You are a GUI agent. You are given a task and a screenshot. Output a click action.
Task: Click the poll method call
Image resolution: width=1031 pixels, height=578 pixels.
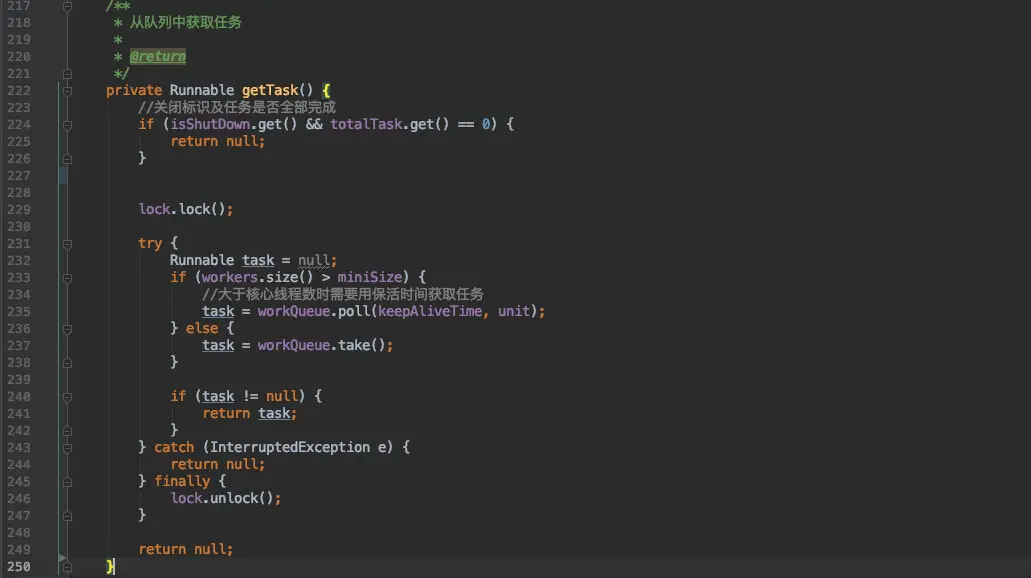354,311
